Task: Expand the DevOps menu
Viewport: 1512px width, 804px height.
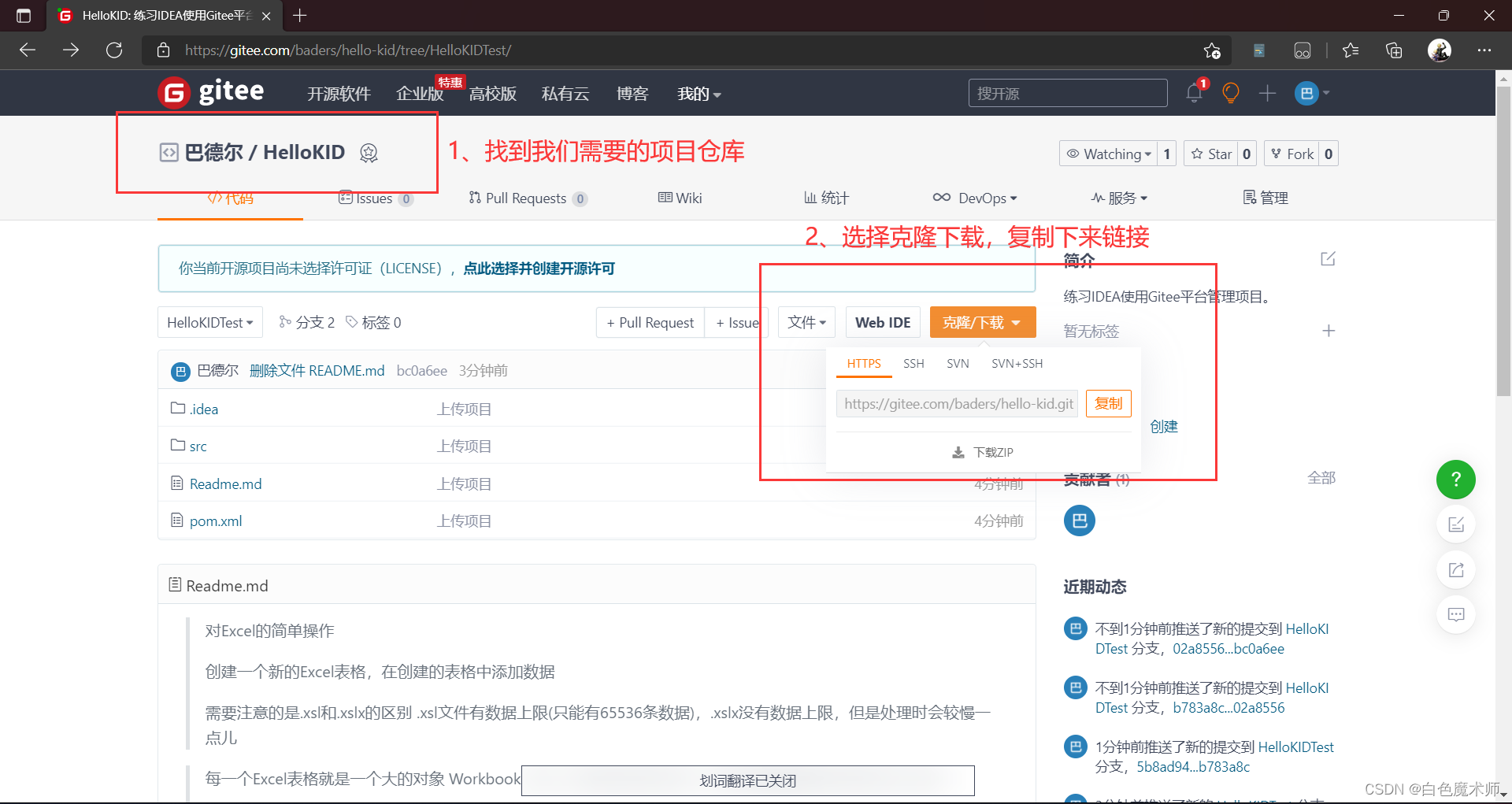Action: (x=976, y=198)
